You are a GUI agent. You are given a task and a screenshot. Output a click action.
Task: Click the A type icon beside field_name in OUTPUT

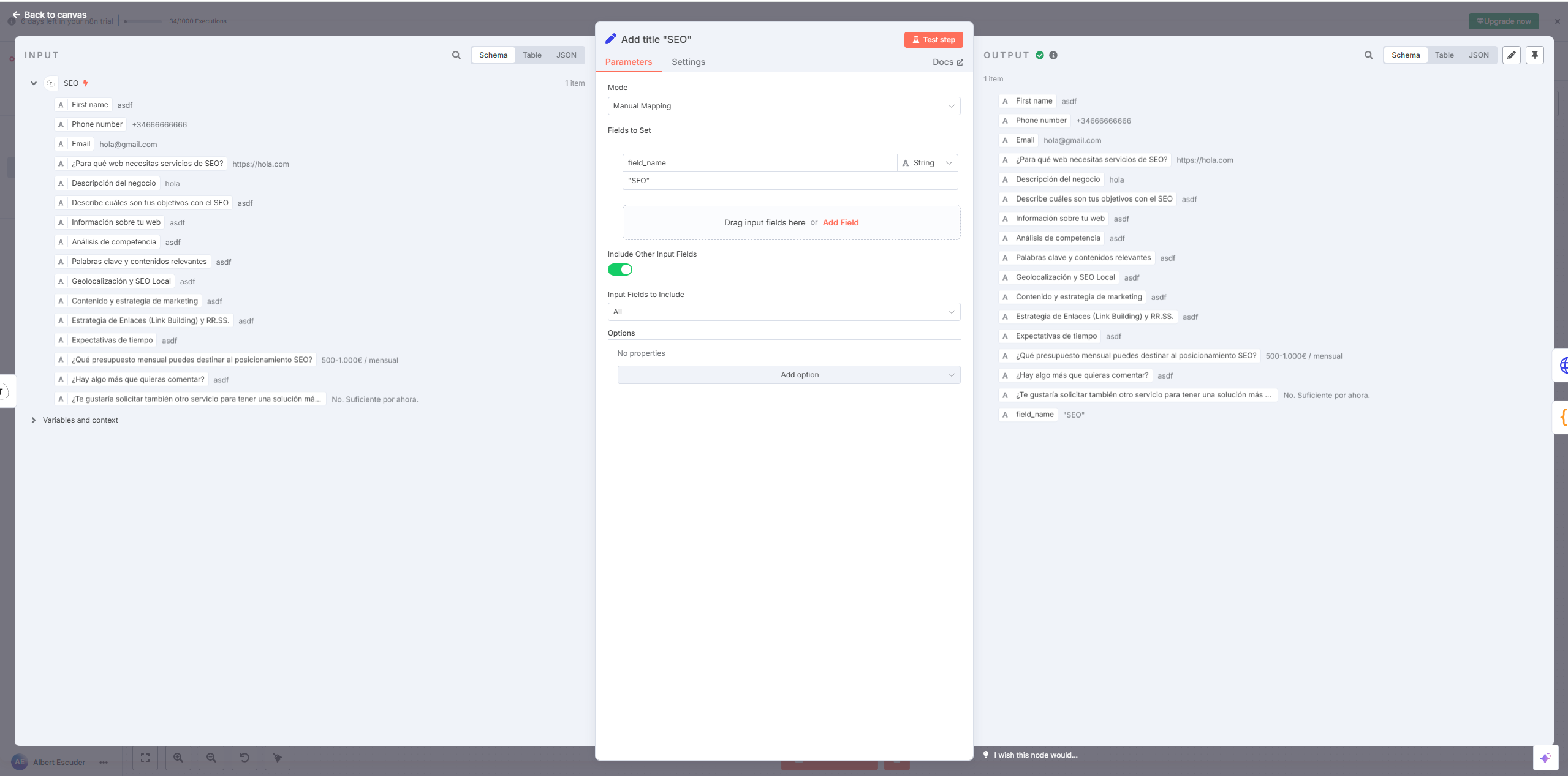pos(1005,415)
